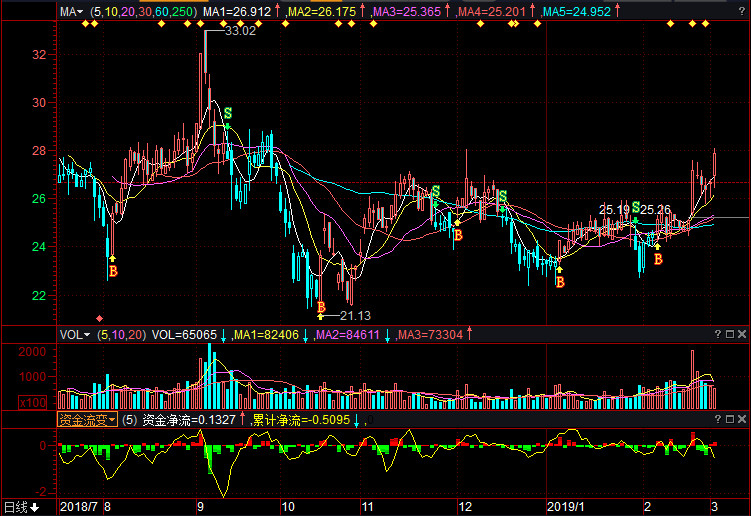Image resolution: width=751 pixels, height=516 pixels.
Task: Click month 9 on time axis
Action: (x=200, y=507)
